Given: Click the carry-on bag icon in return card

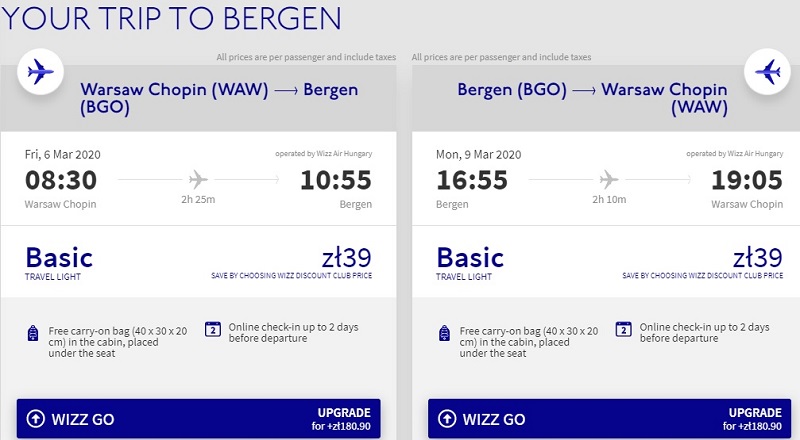Looking at the screenshot, I should click(444, 333).
